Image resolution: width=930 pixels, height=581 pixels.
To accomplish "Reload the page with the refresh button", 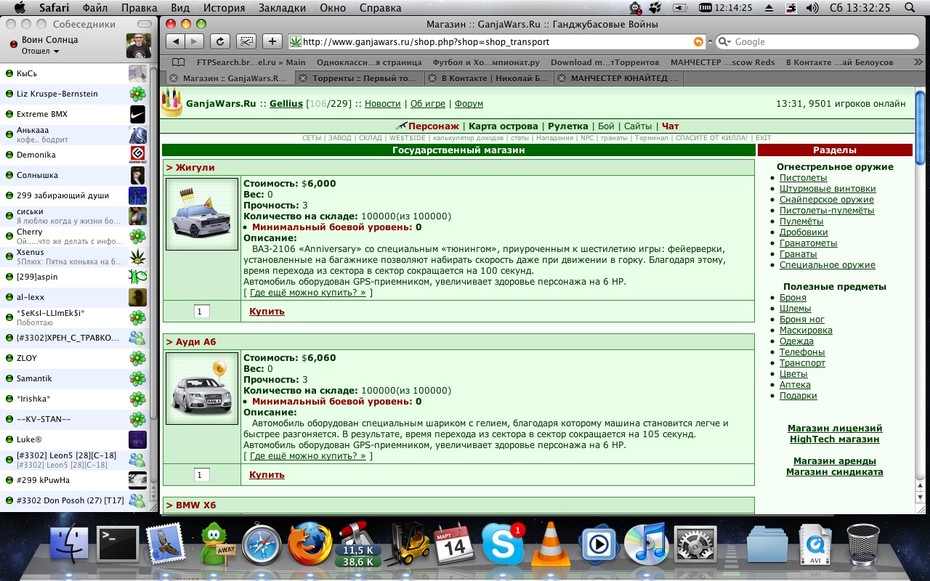I will pyautogui.click(x=220, y=42).
